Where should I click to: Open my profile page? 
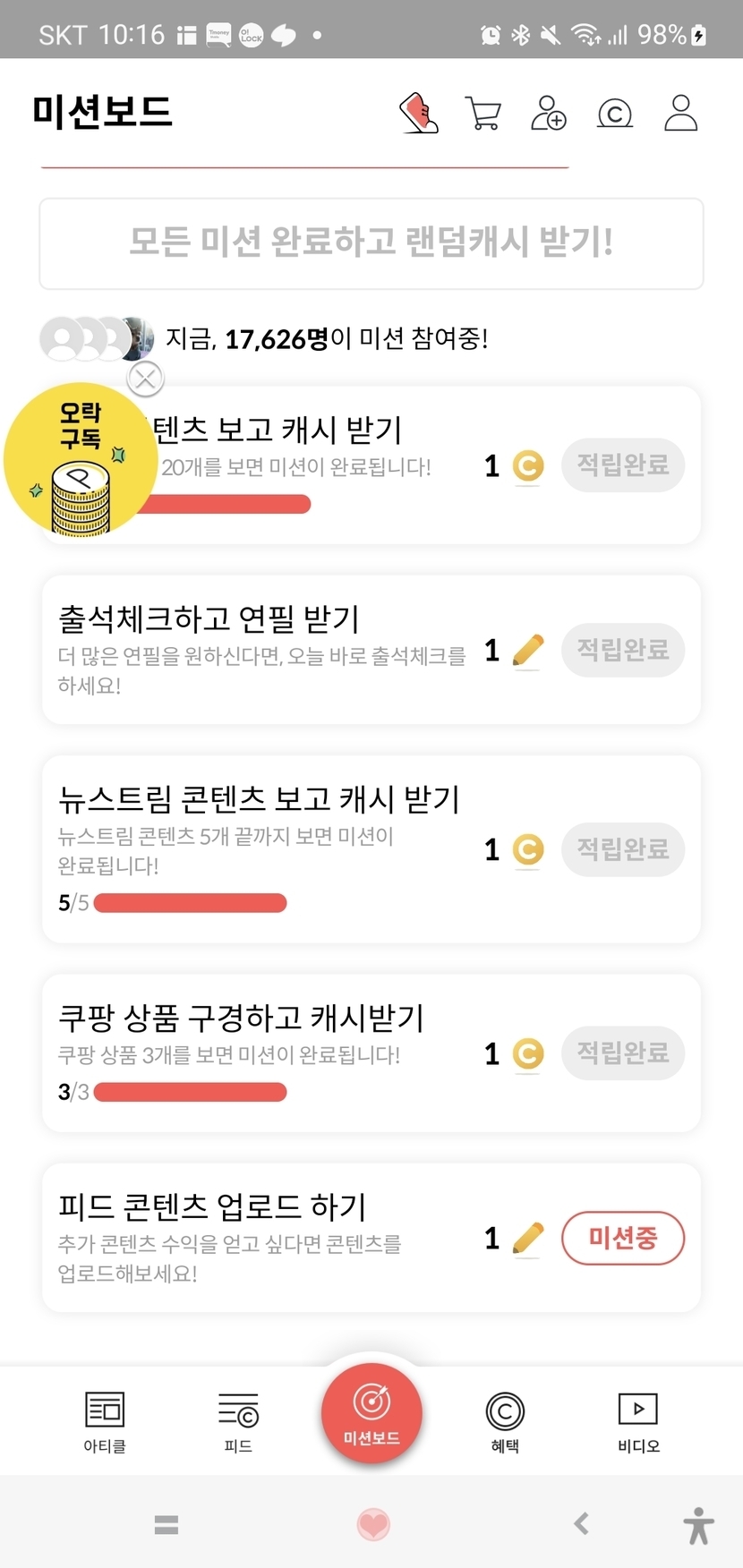click(x=680, y=114)
